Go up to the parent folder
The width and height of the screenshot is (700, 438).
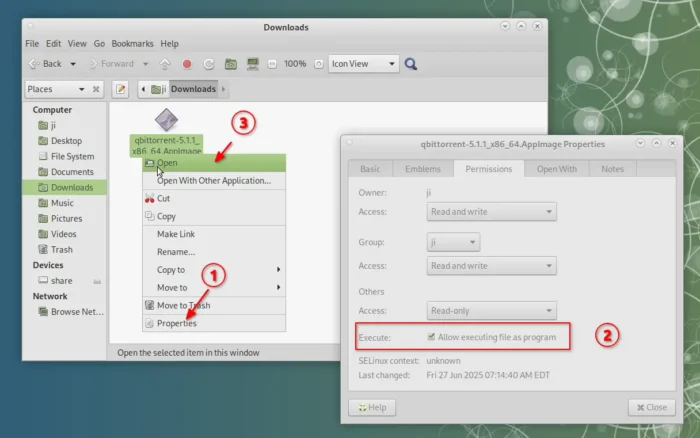click(165, 64)
